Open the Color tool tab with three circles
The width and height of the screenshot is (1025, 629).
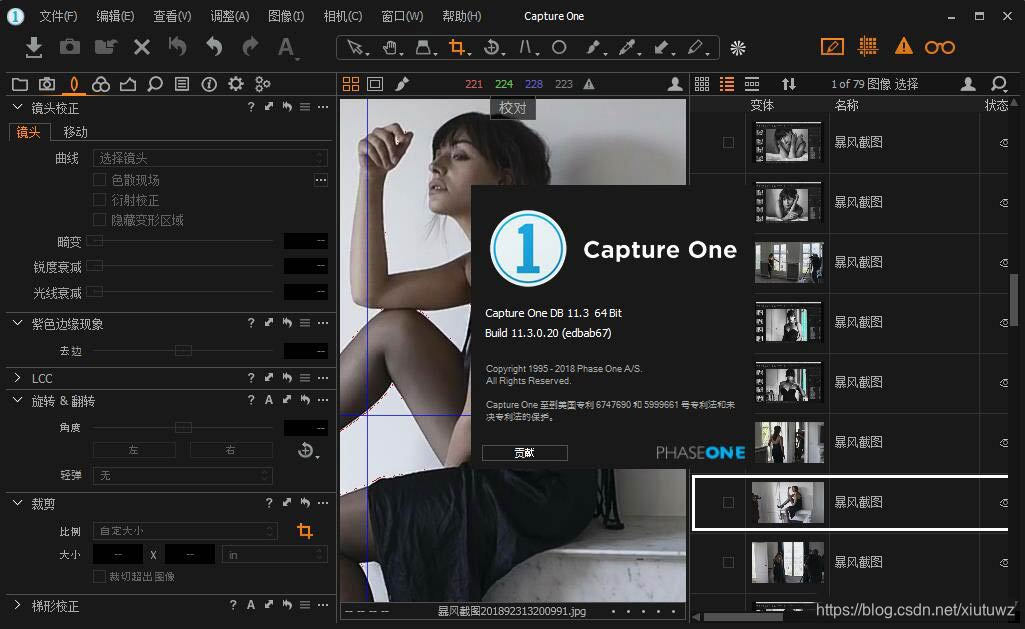click(x=101, y=84)
